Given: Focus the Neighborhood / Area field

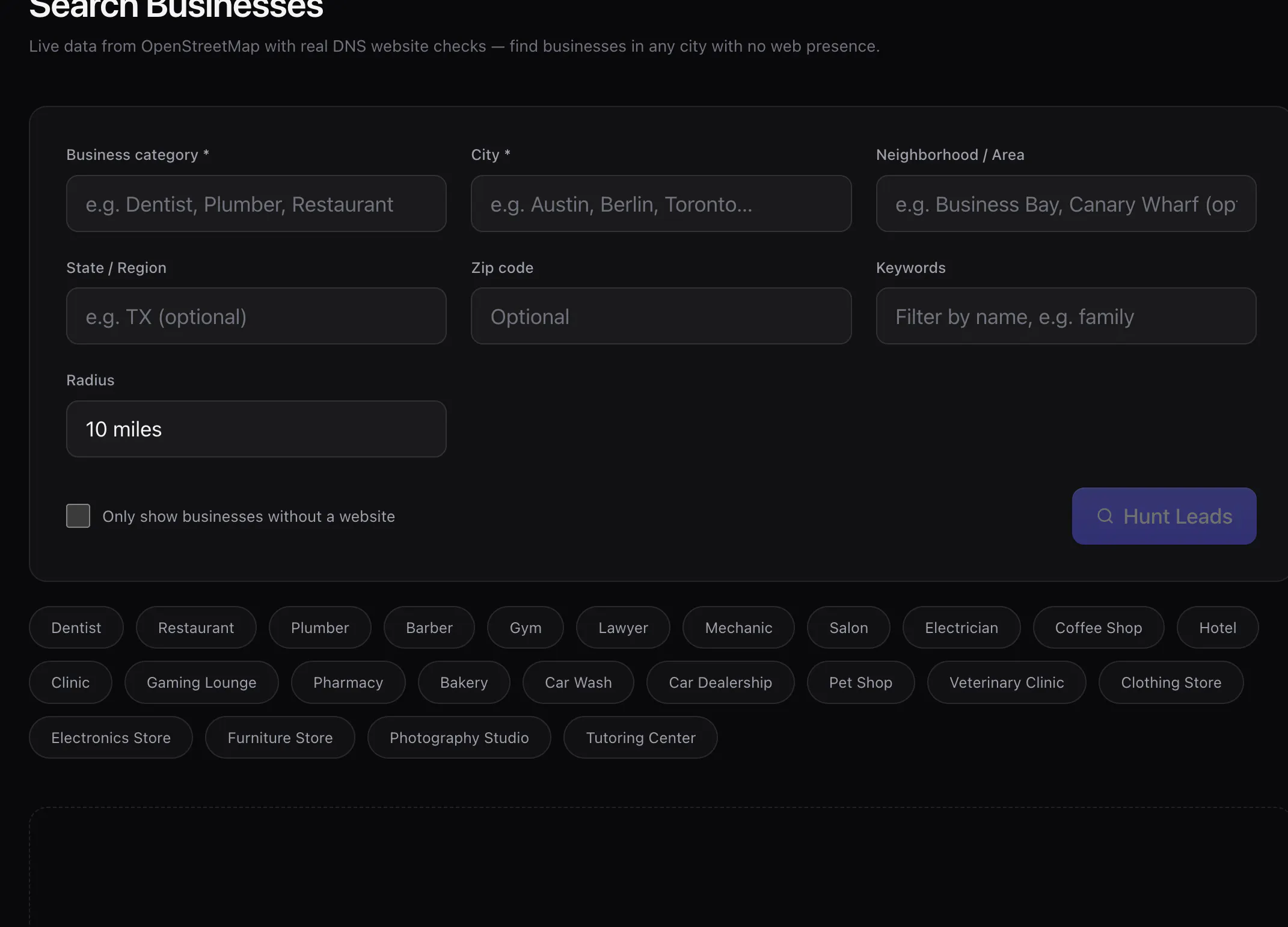Looking at the screenshot, I should tap(1066, 203).
